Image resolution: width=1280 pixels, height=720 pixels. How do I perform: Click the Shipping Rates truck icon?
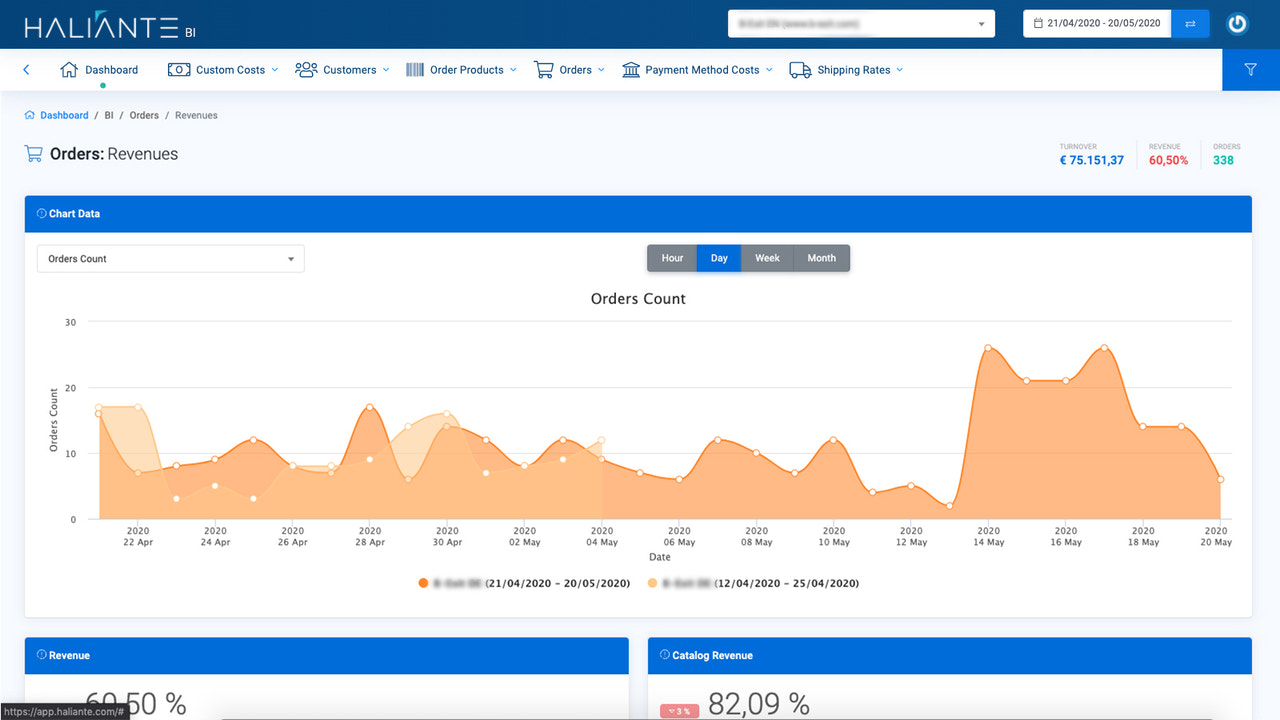[x=800, y=70]
